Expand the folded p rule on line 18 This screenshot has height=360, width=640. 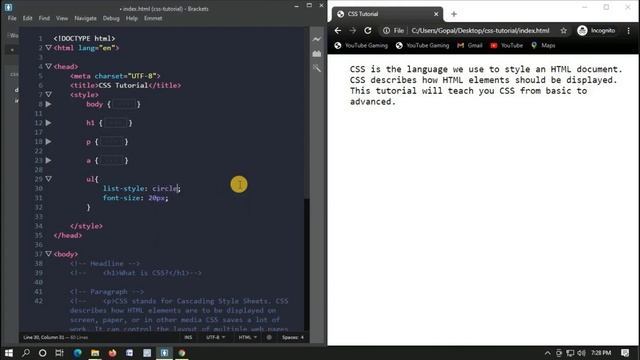click(x=49, y=142)
